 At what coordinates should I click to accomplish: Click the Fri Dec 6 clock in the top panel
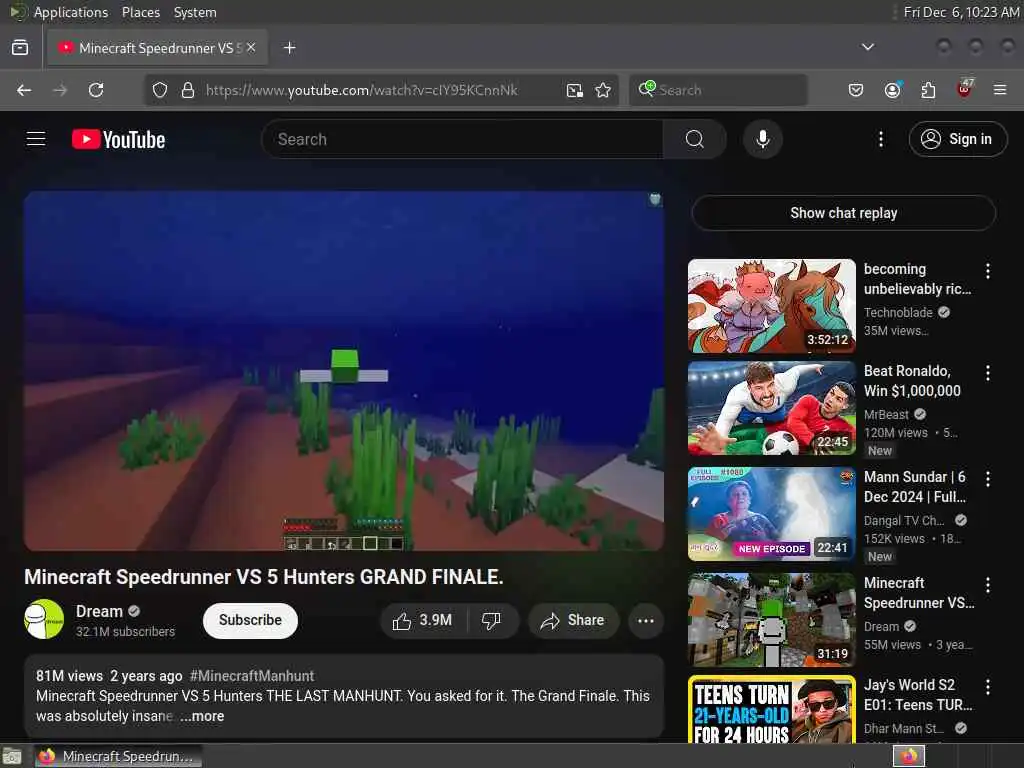[x=961, y=12]
